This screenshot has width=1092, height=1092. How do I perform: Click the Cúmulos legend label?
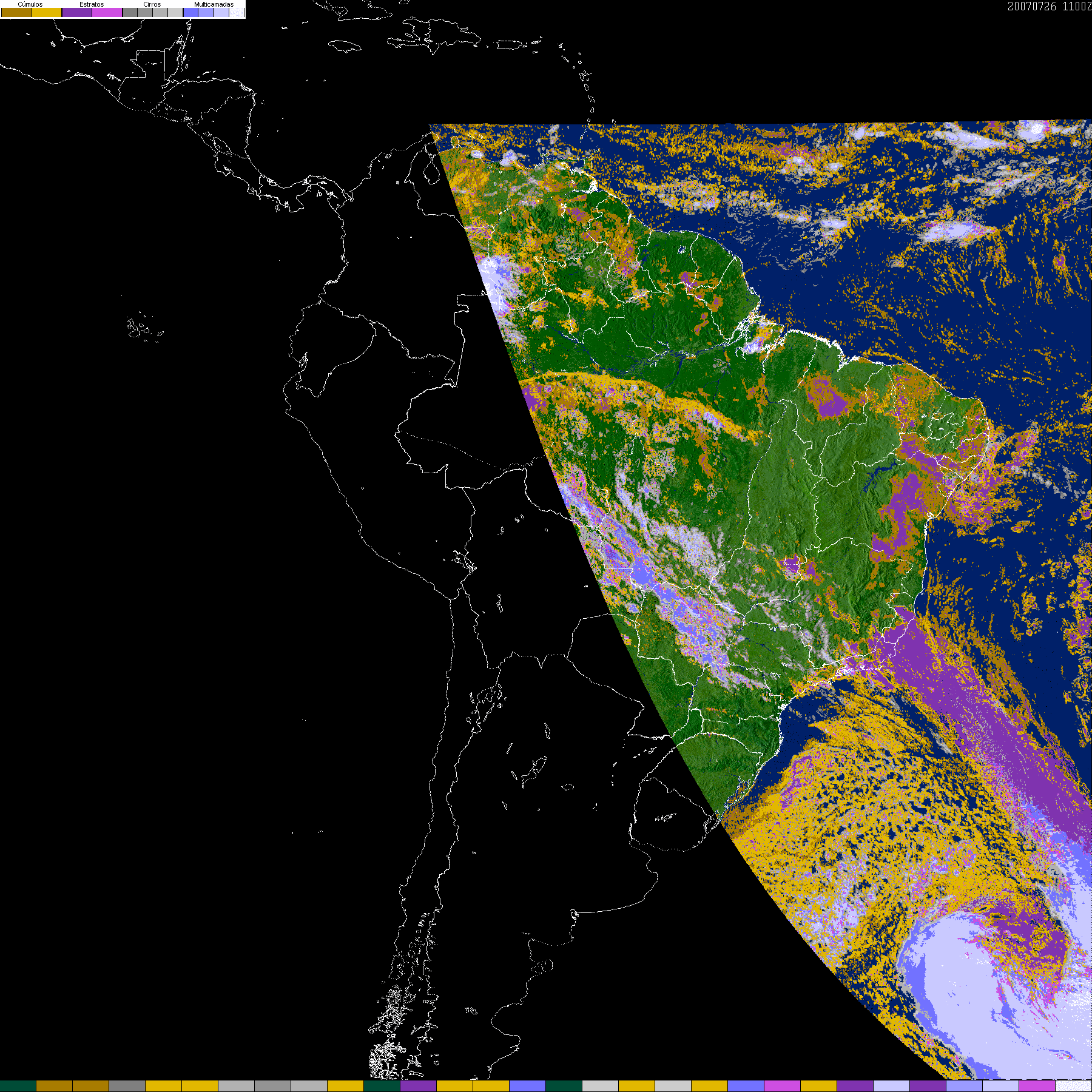point(30,4)
